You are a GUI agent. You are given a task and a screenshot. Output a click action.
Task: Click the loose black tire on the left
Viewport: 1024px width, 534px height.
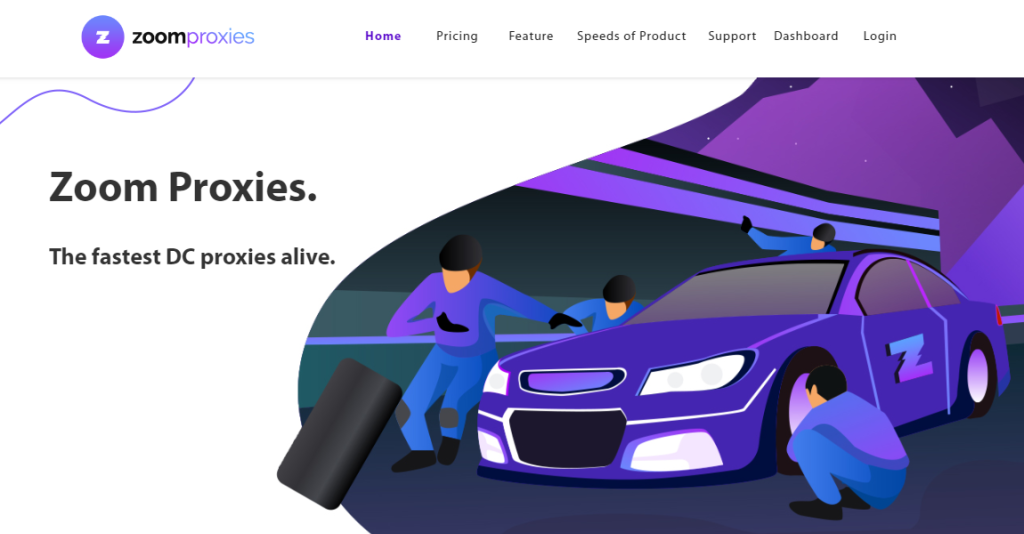pos(339,433)
